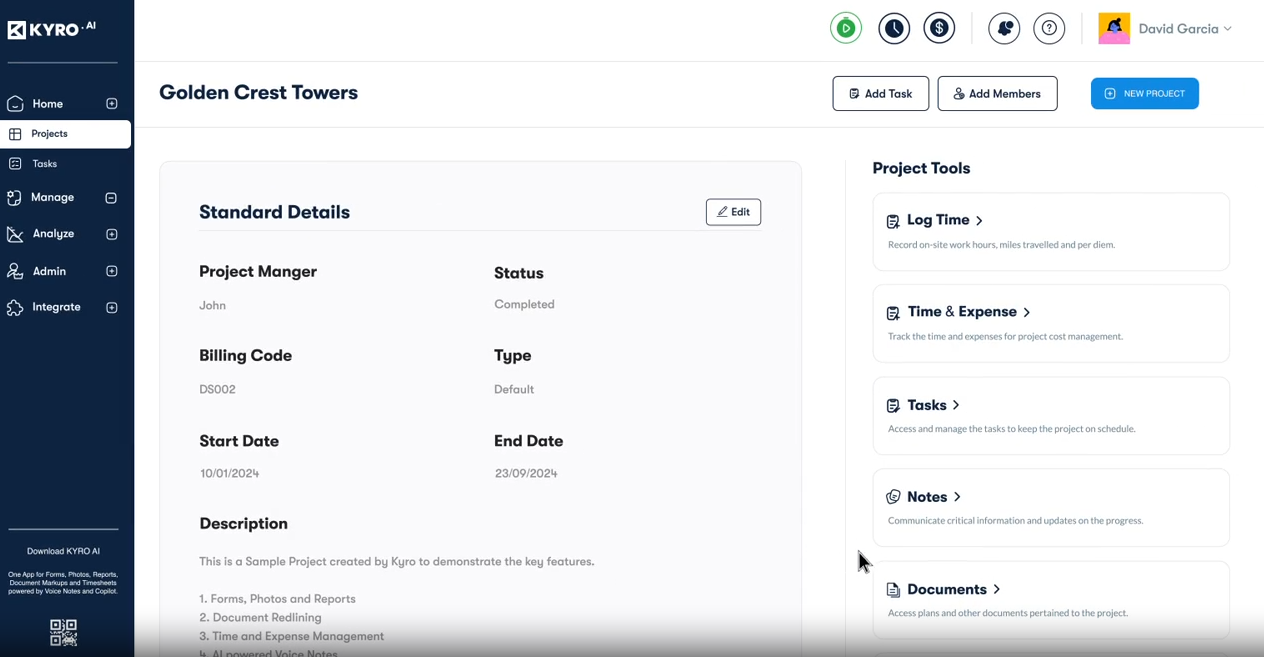Expand the Integrate menu plus icon

(x=112, y=307)
